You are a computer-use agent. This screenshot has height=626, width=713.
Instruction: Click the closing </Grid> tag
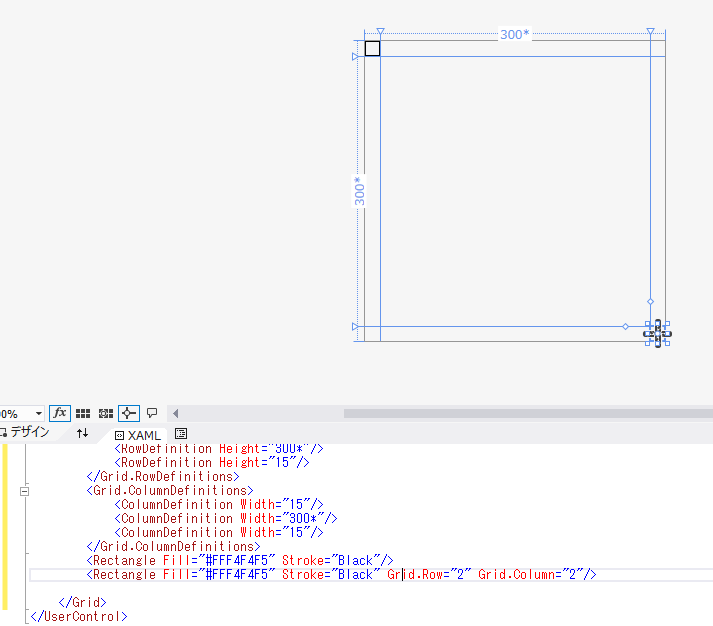82,603
